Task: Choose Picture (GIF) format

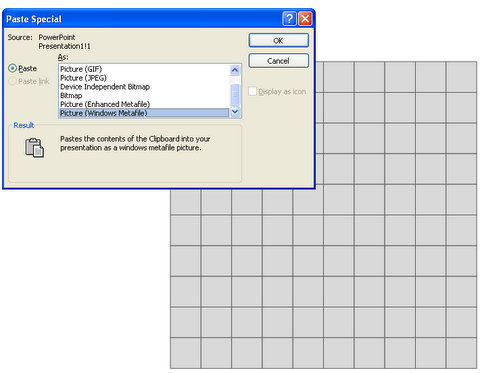Action: [x=144, y=69]
